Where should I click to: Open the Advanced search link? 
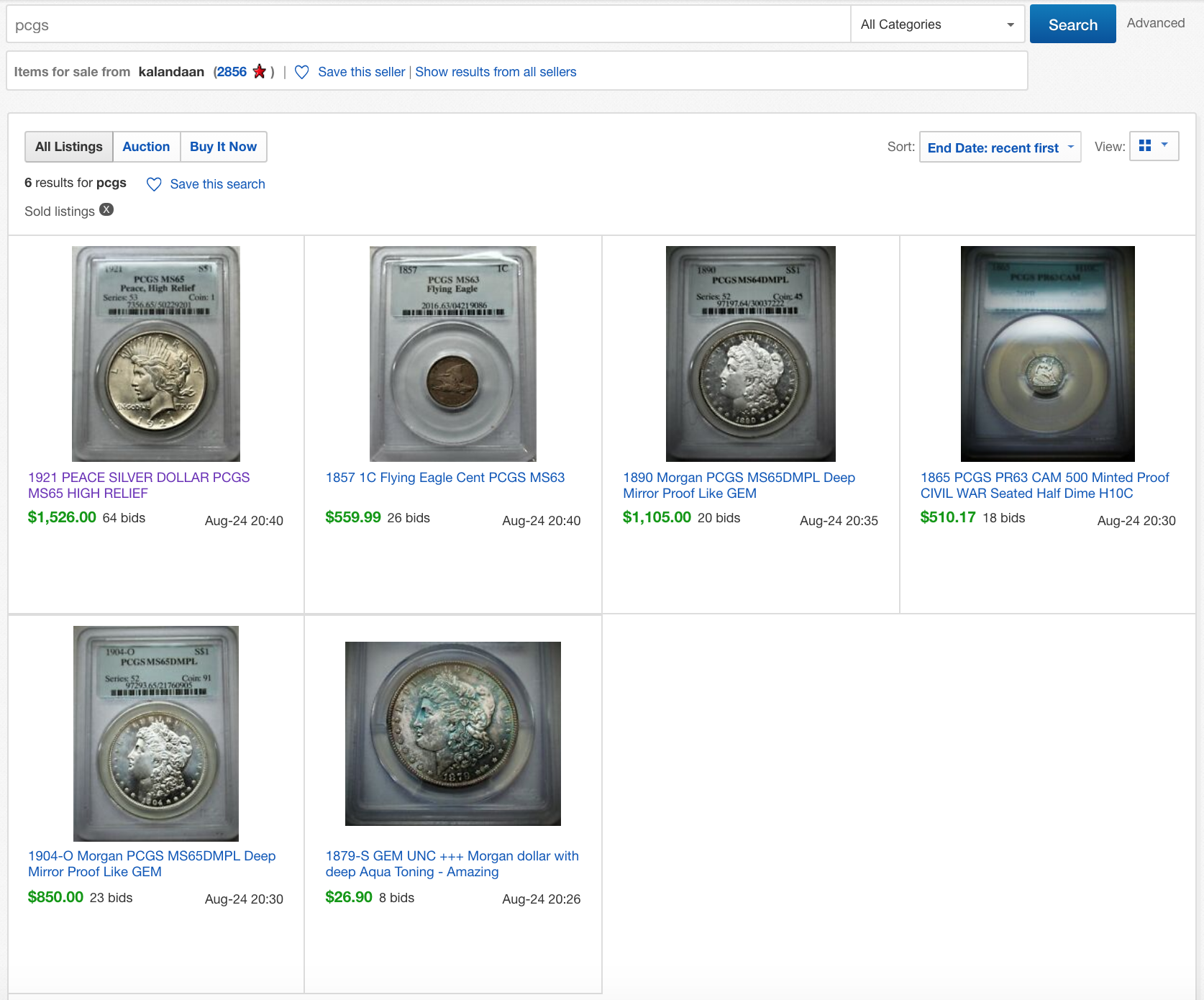point(1155,23)
